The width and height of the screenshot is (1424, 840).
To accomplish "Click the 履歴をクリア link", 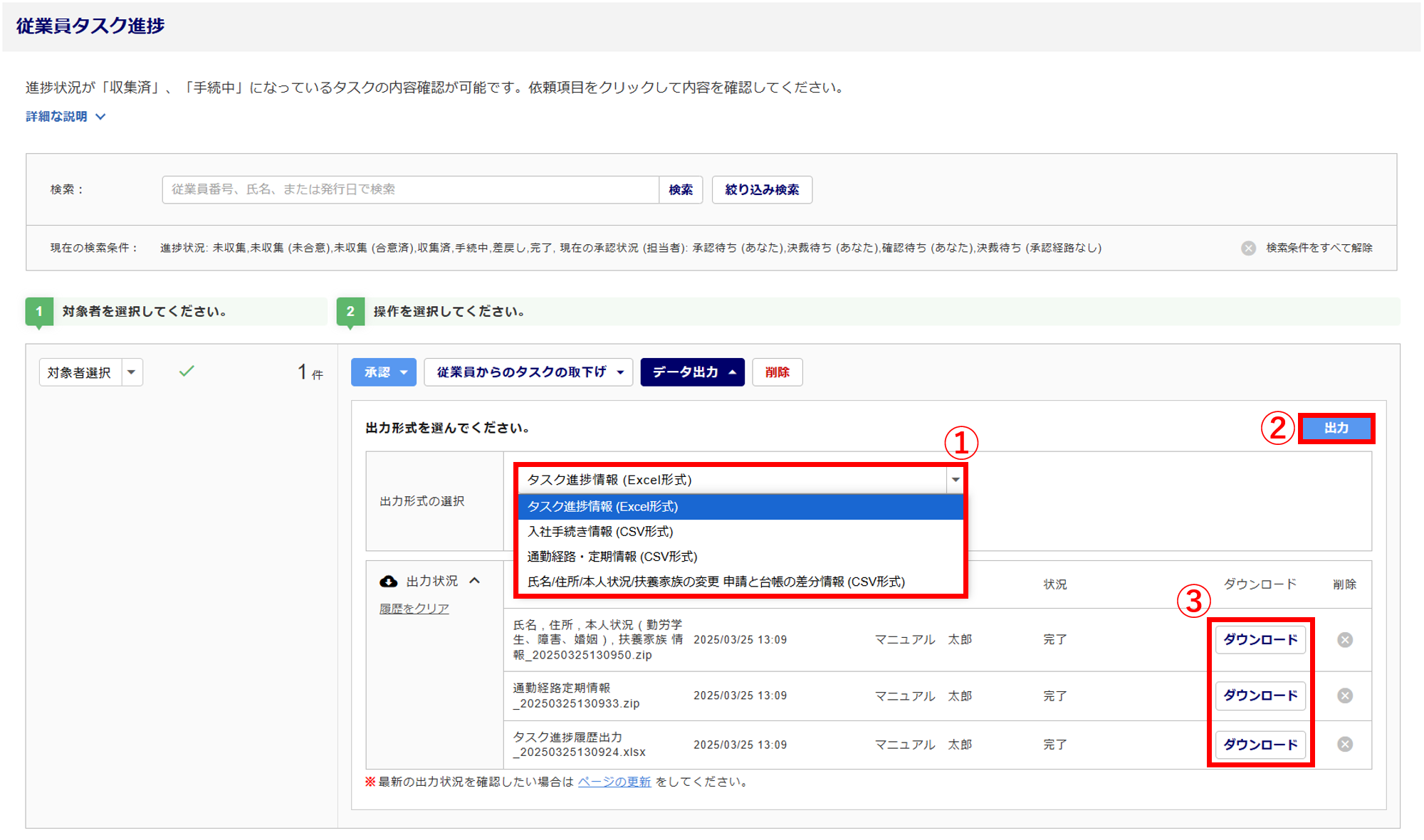I will click(414, 609).
